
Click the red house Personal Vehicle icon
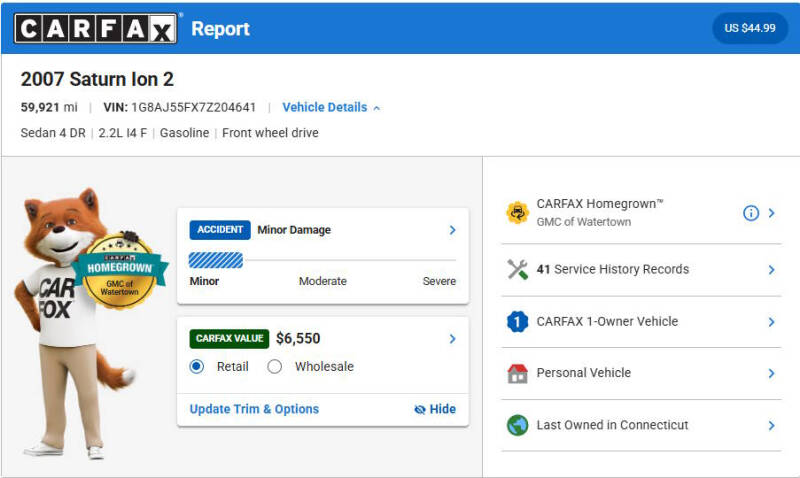click(x=517, y=373)
